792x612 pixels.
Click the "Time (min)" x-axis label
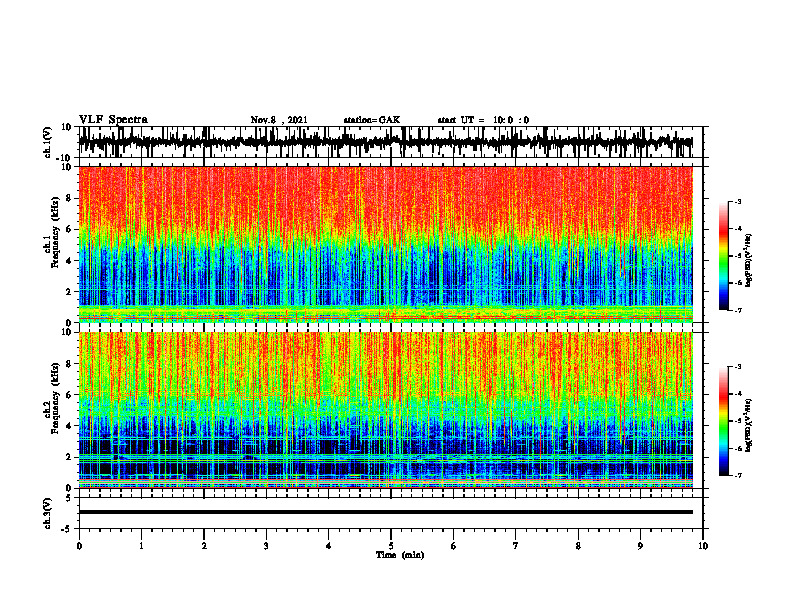click(400, 555)
